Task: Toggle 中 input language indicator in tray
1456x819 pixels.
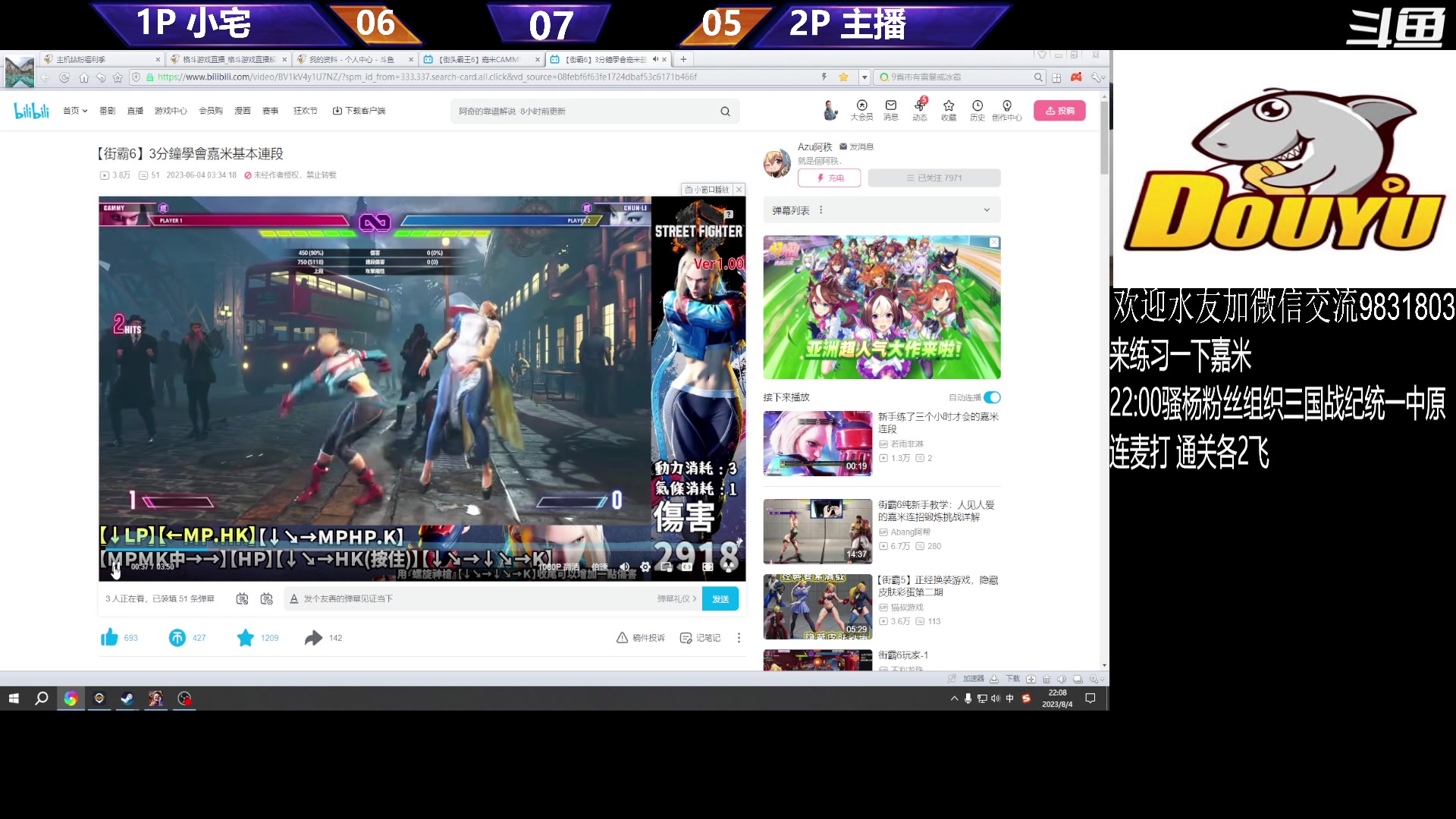Action: click(1009, 698)
